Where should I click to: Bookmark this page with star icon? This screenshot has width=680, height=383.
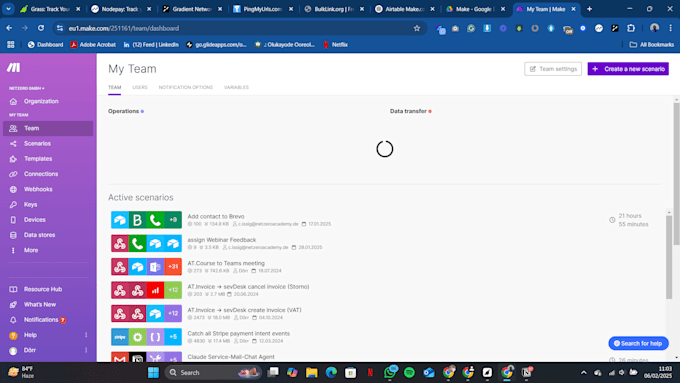click(x=417, y=28)
